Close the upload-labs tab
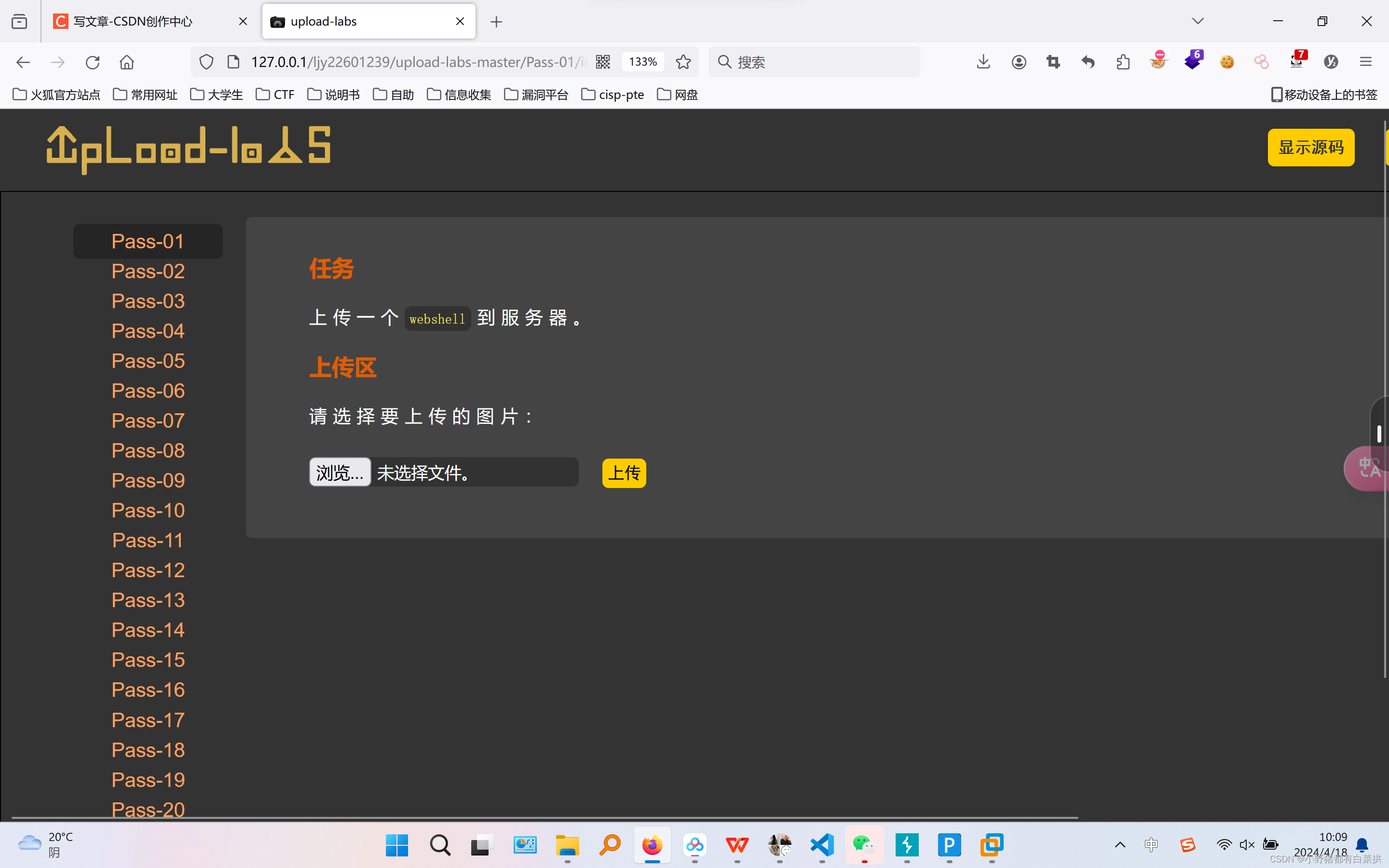The width and height of the screenshot is (1389, 868). click(460, 22)
